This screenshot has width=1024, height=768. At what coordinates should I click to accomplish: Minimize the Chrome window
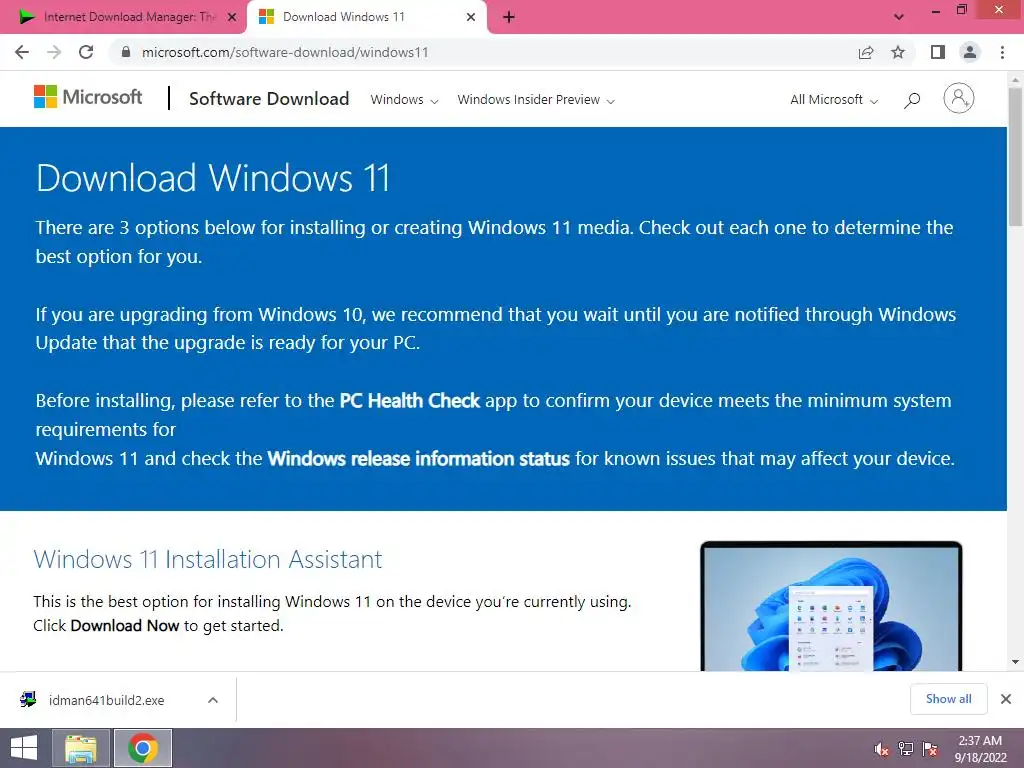936,10
